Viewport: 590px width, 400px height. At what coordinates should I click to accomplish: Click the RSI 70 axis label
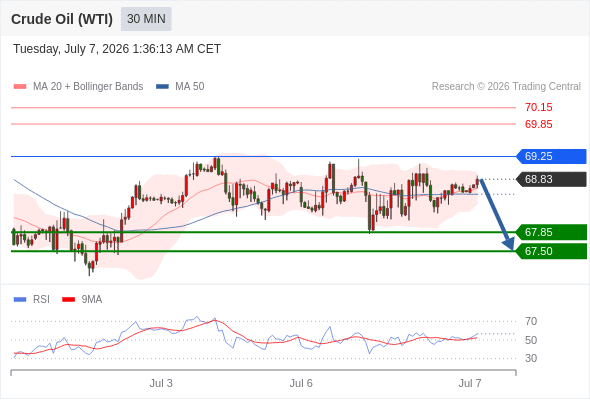(x=531, y=321)
